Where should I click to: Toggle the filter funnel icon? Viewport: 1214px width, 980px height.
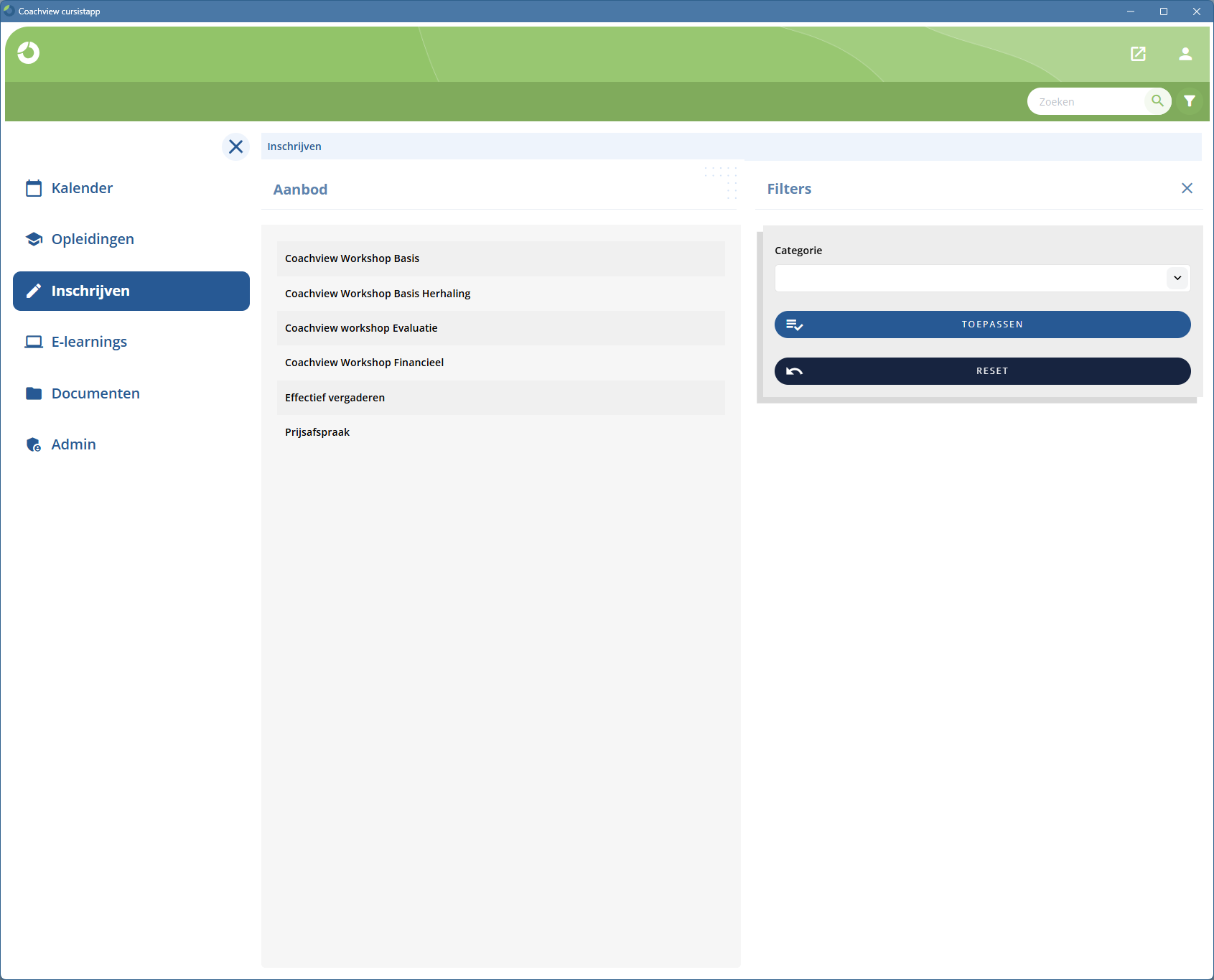(x=1190, y=101)
